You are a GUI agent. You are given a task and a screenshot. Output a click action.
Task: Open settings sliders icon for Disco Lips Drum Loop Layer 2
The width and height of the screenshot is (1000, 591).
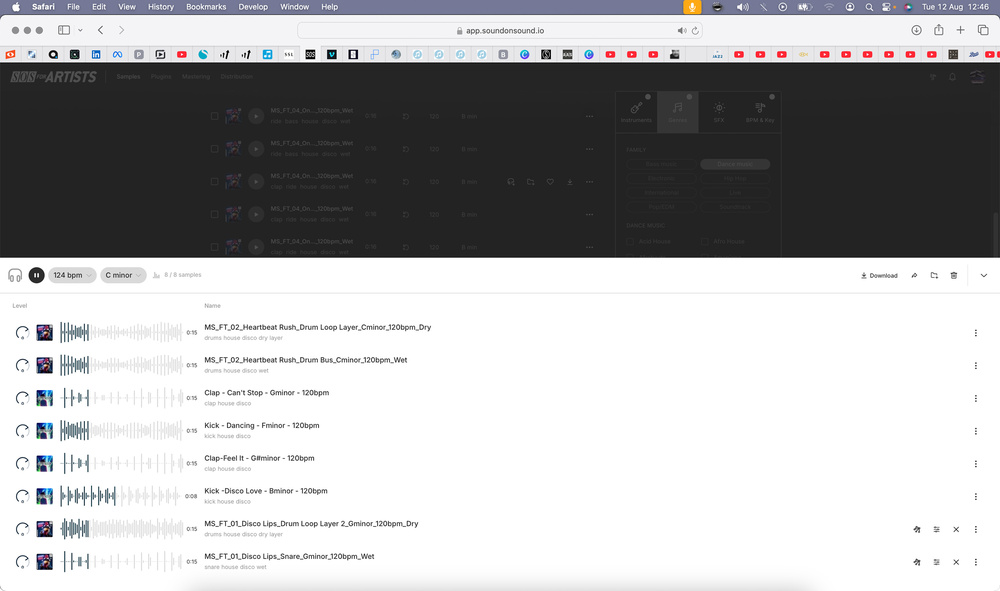coord(937,529)
